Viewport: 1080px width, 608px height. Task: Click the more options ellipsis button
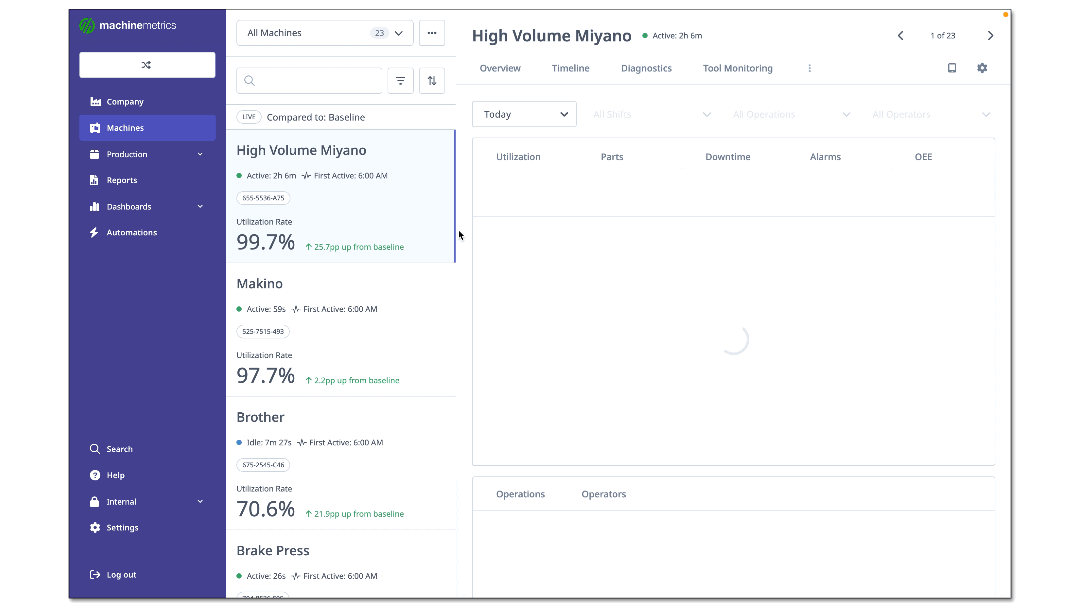(432, 33)
